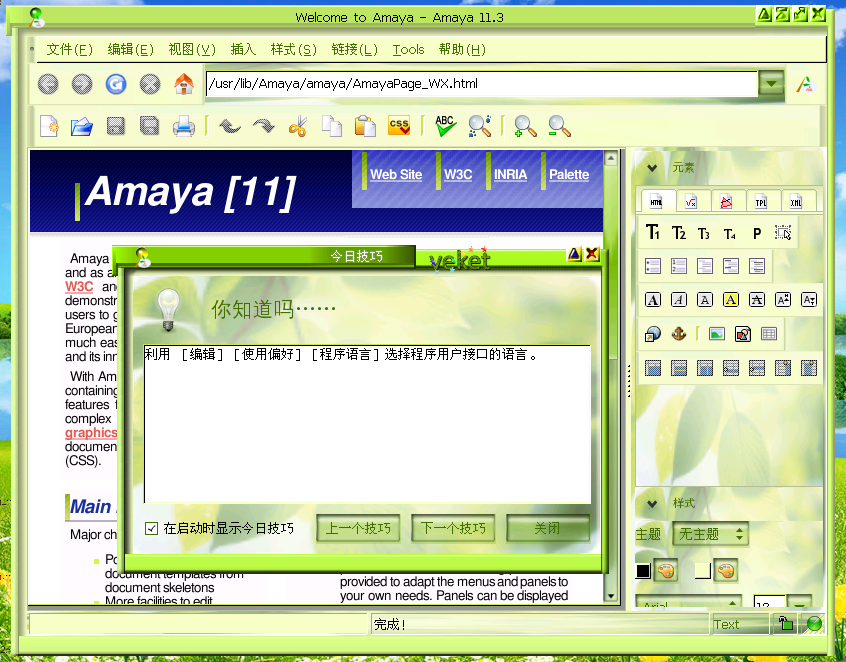Screen dimensions: 846x662
Task: Toggle the green status ball indicator
Action: pyautogui.click(x=814, y=624)
